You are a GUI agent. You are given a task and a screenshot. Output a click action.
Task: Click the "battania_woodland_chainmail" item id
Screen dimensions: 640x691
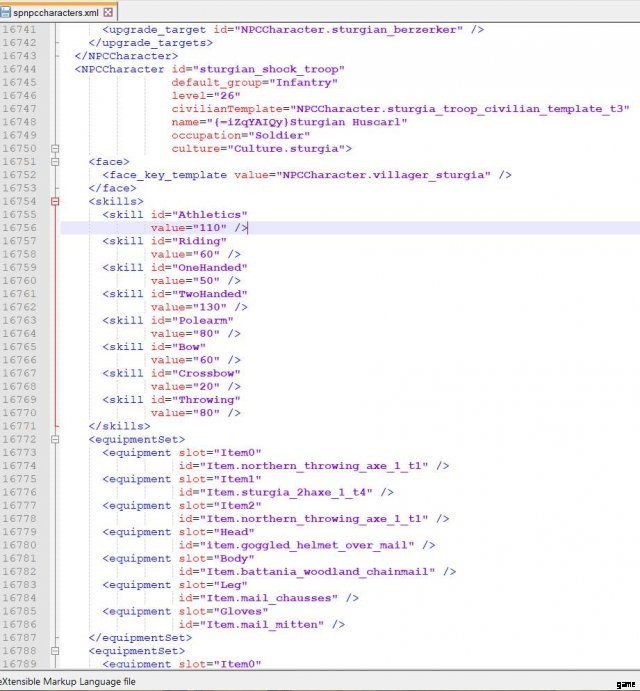(x=317, y=572)
